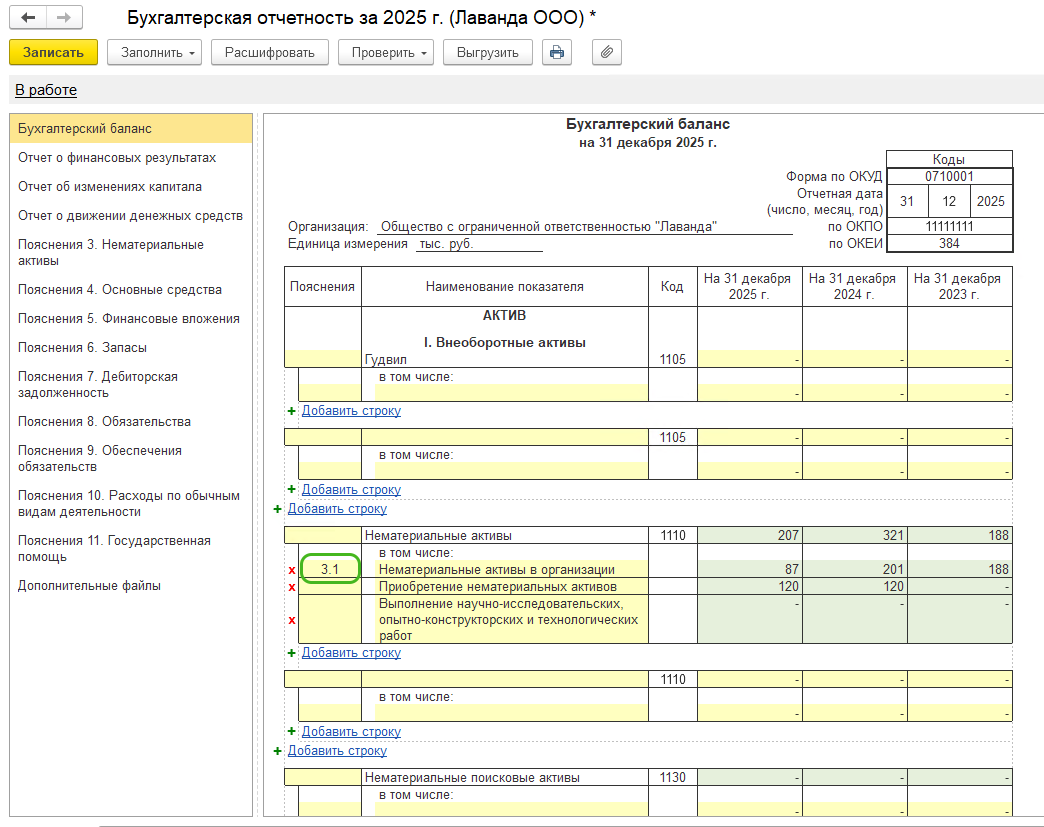Viewport: 1044px width, 827px height.
Task: Open "Отчет о финансовых результатах" section
Action: 117,158
